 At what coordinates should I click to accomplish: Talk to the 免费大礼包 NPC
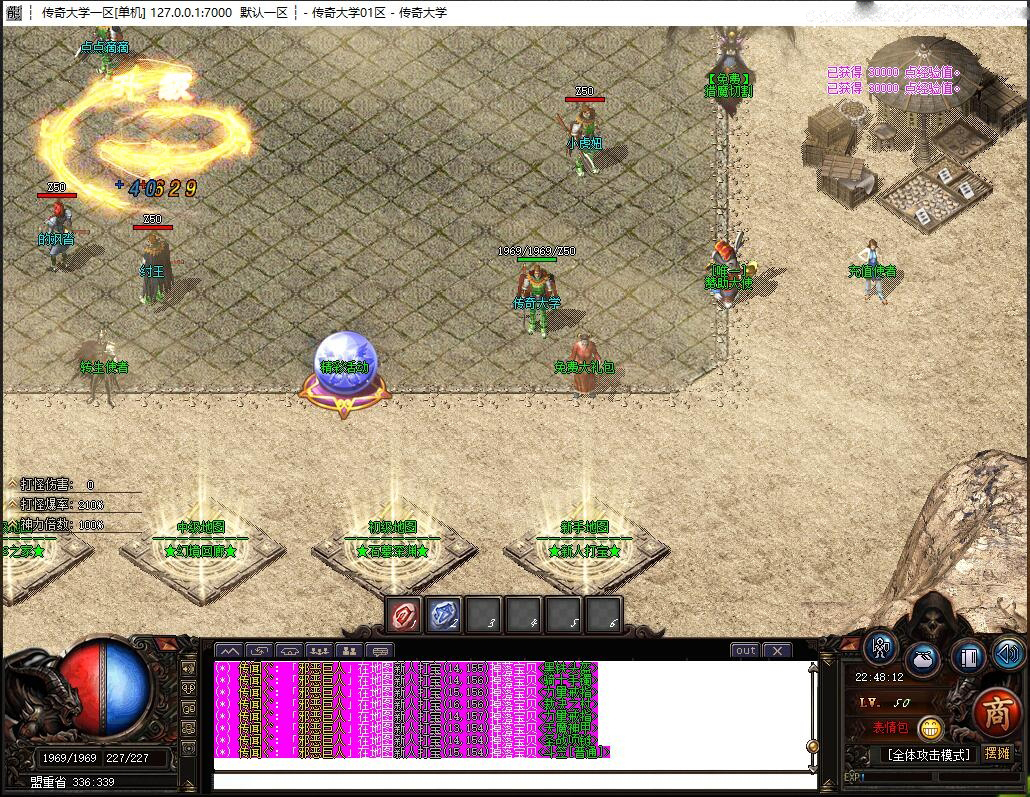583,365
